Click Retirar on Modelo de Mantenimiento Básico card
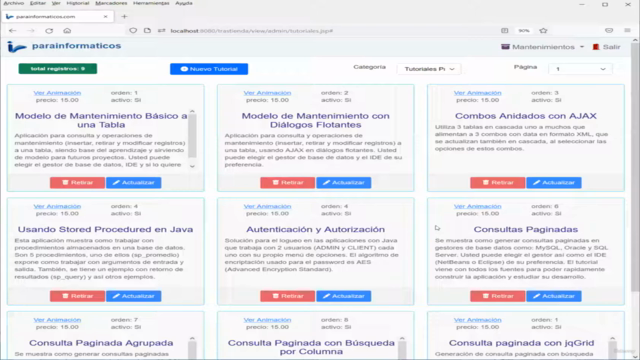640x360 pixels. pyautogui.click(x=78, y=182)
